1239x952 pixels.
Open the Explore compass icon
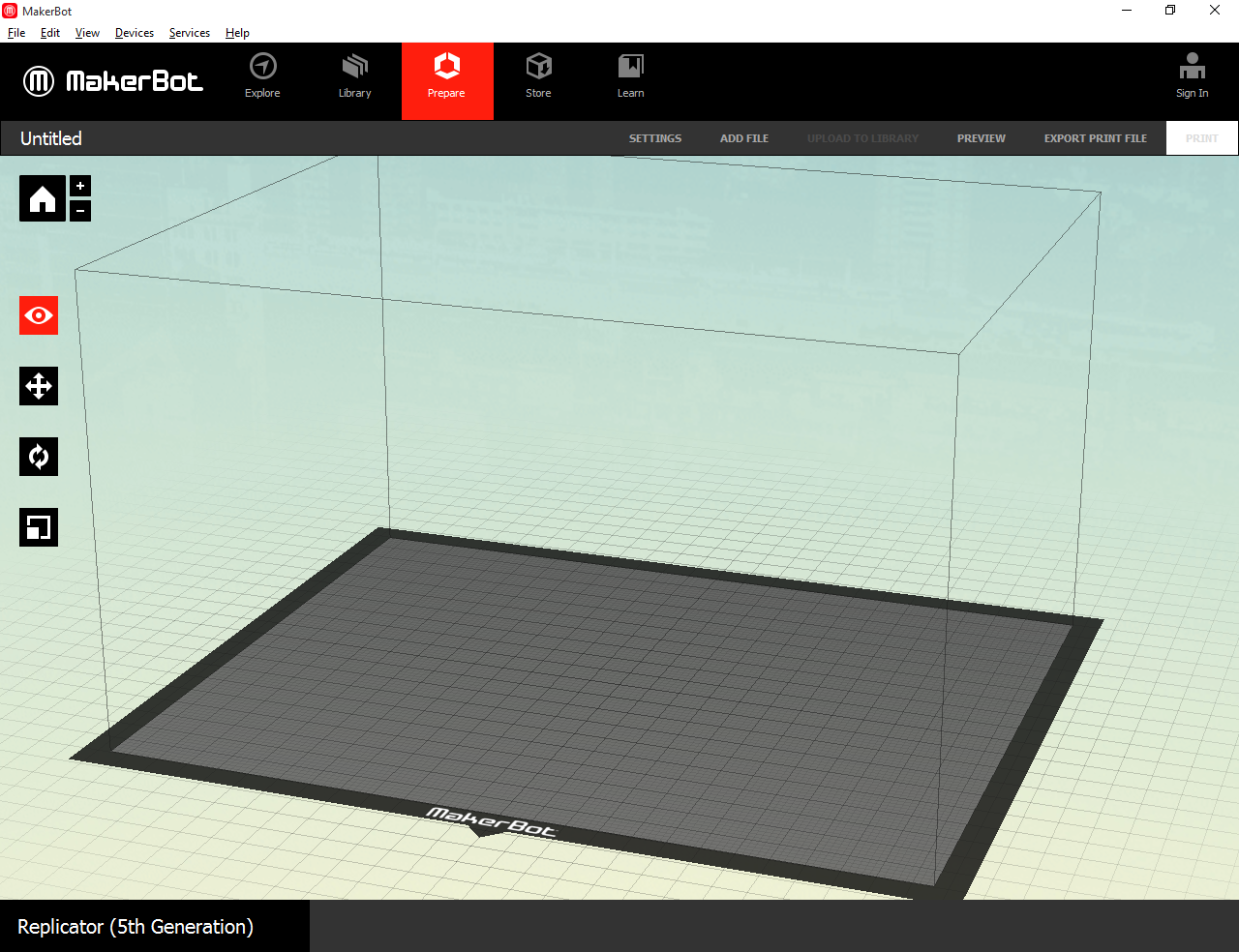(262, 66)
